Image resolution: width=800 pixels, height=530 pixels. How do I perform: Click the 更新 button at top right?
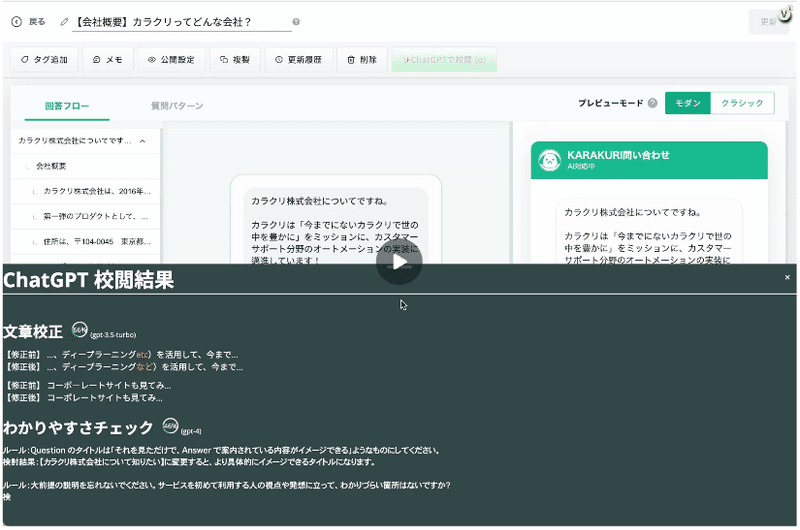click(x=768, y=22)
